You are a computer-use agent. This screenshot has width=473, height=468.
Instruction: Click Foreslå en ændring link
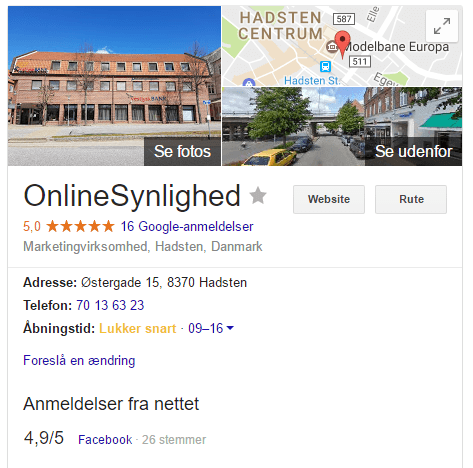click(79, 361)
